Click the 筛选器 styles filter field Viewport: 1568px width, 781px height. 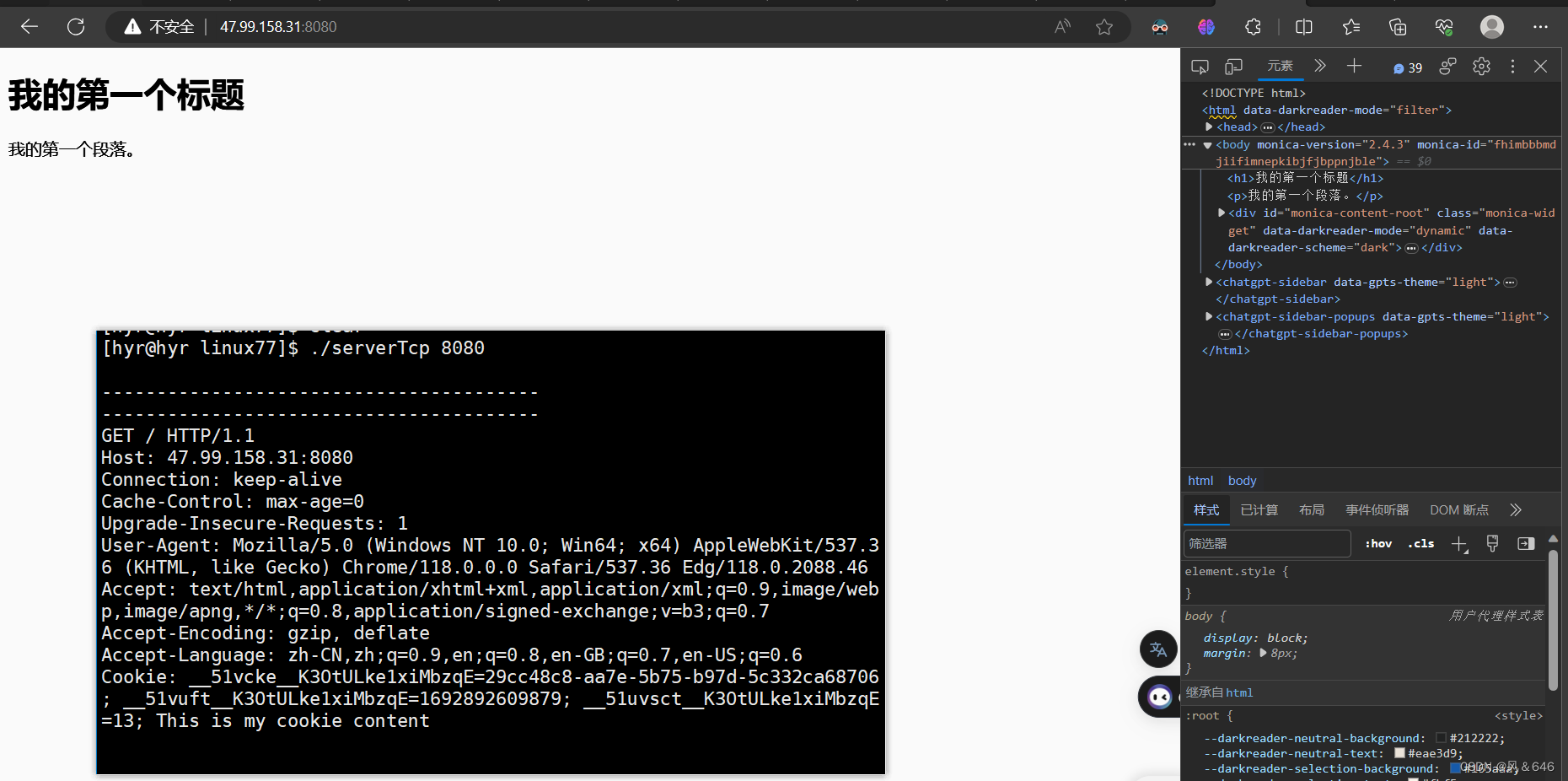coord(1267,544)
